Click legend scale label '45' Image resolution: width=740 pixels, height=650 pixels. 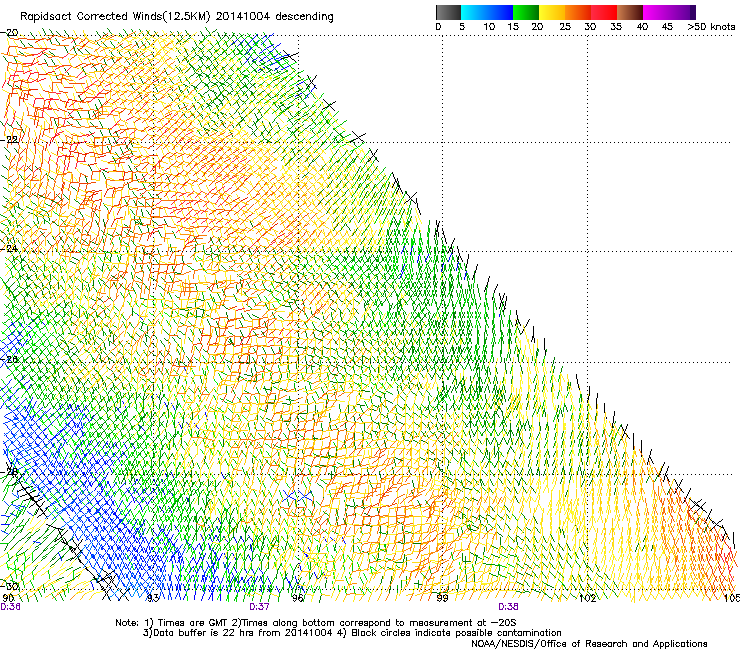click(667, 27)
